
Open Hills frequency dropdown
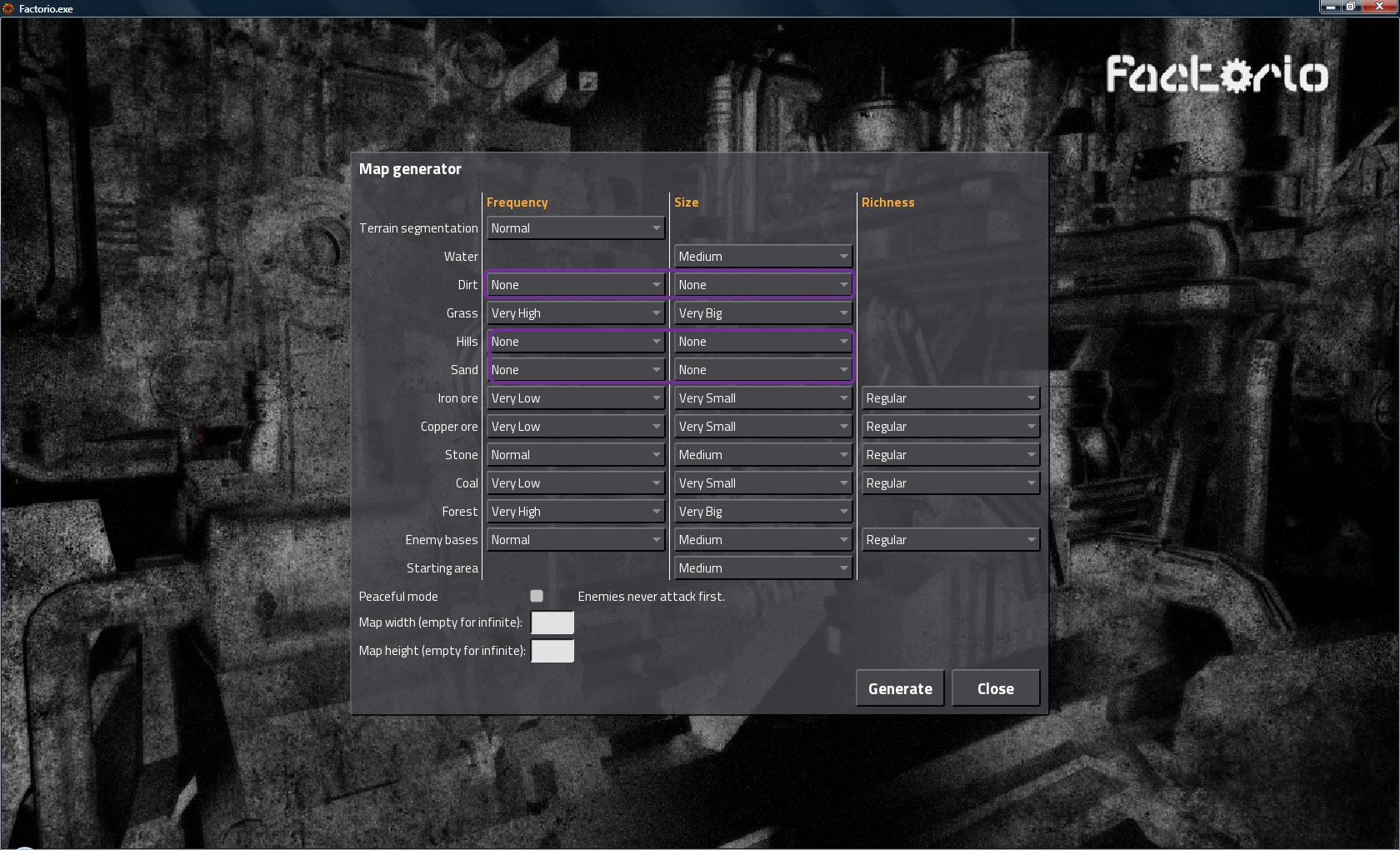[576, 342]
